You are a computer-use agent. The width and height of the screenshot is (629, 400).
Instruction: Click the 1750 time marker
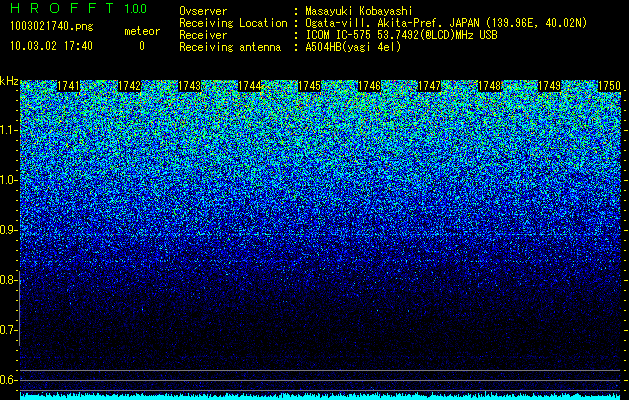tap(609, 86)
